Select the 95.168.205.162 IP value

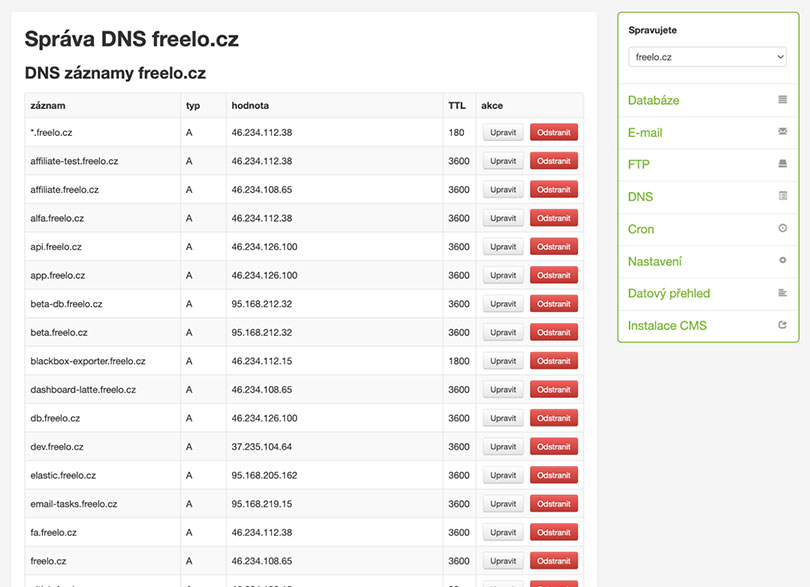tap(264, 475)
